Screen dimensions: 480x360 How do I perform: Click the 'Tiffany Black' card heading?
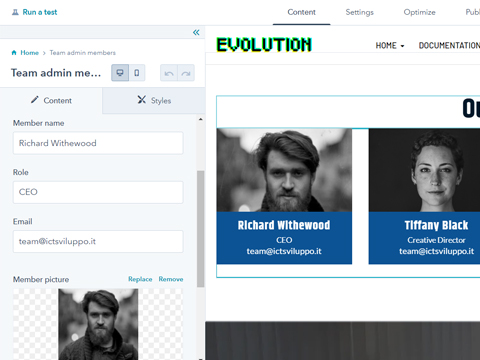[x=436, y=225]
